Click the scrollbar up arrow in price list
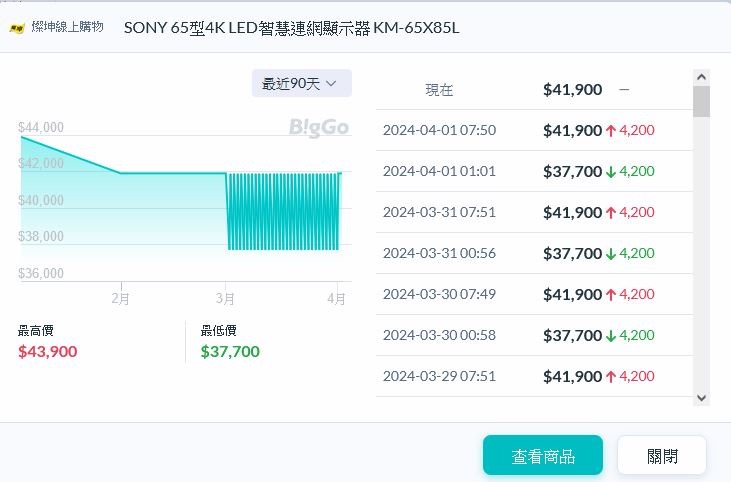Viewport: 731px width, 482px height. [x=701, y=77]
